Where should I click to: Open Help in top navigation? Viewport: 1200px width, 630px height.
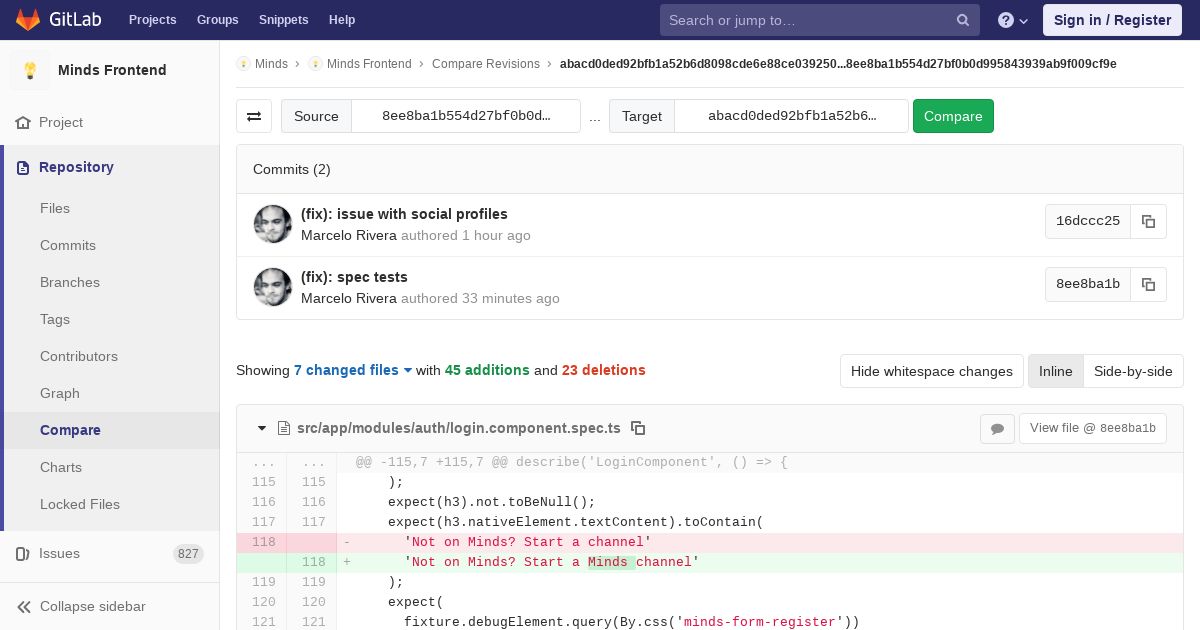pos(342,20)
